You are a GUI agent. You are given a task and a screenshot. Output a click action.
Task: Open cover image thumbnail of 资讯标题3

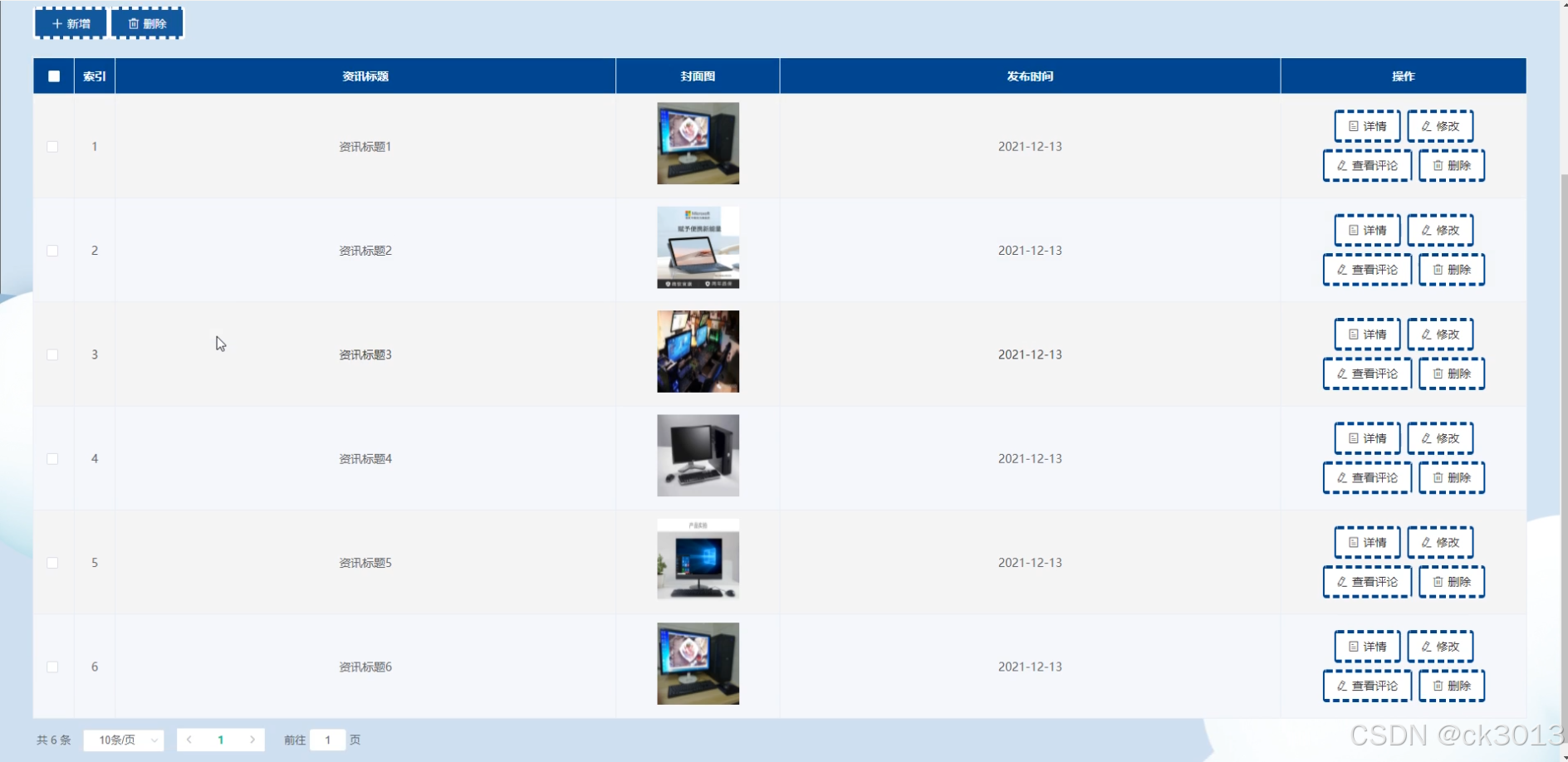(x=698, y=351)
